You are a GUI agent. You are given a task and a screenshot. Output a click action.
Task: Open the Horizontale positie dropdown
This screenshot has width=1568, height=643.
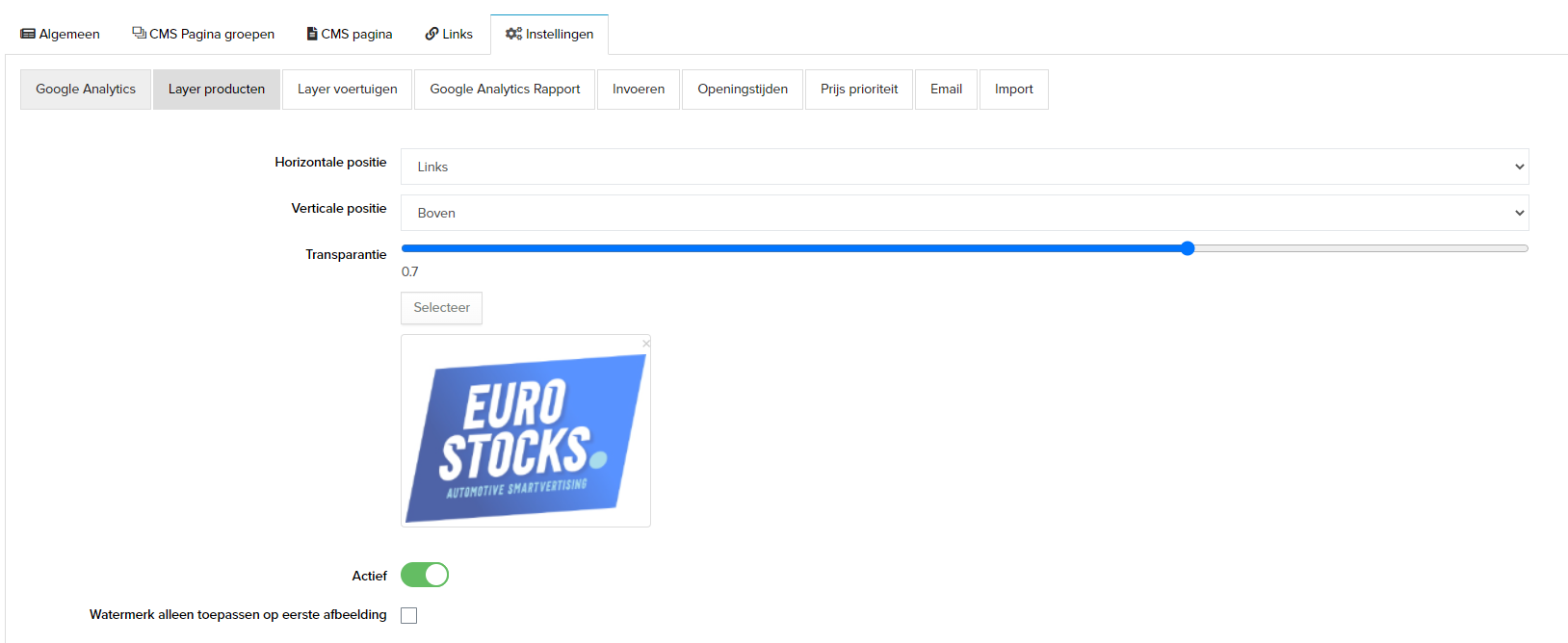coord(964,167)
